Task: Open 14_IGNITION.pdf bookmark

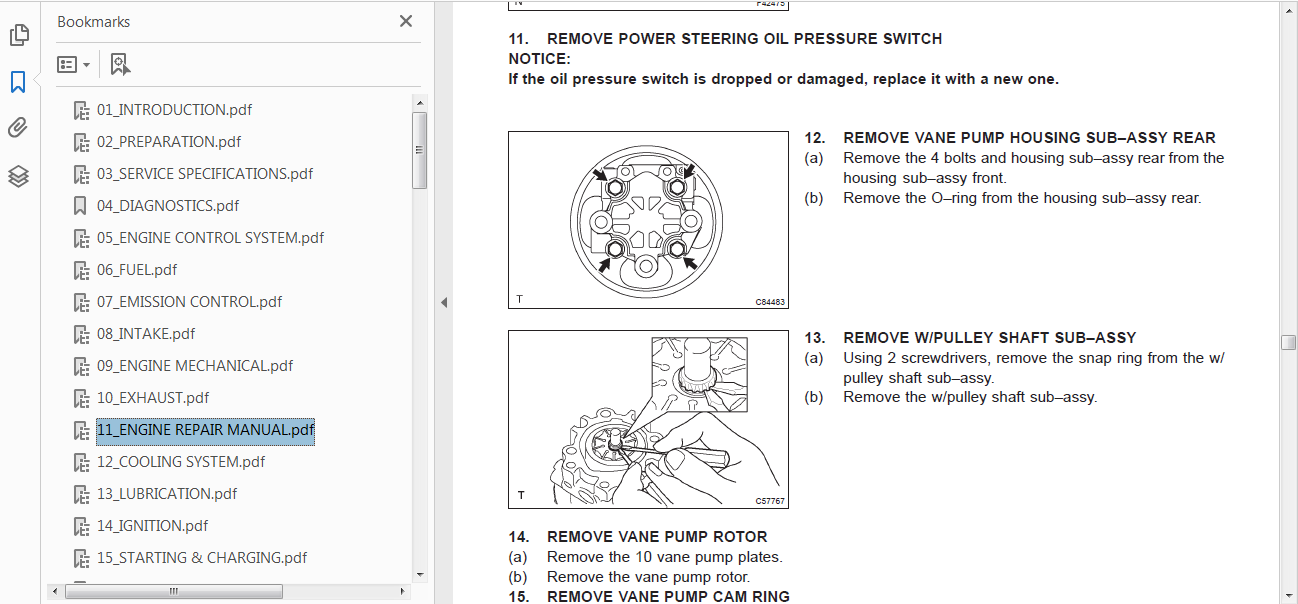Action: coord(153,526)
